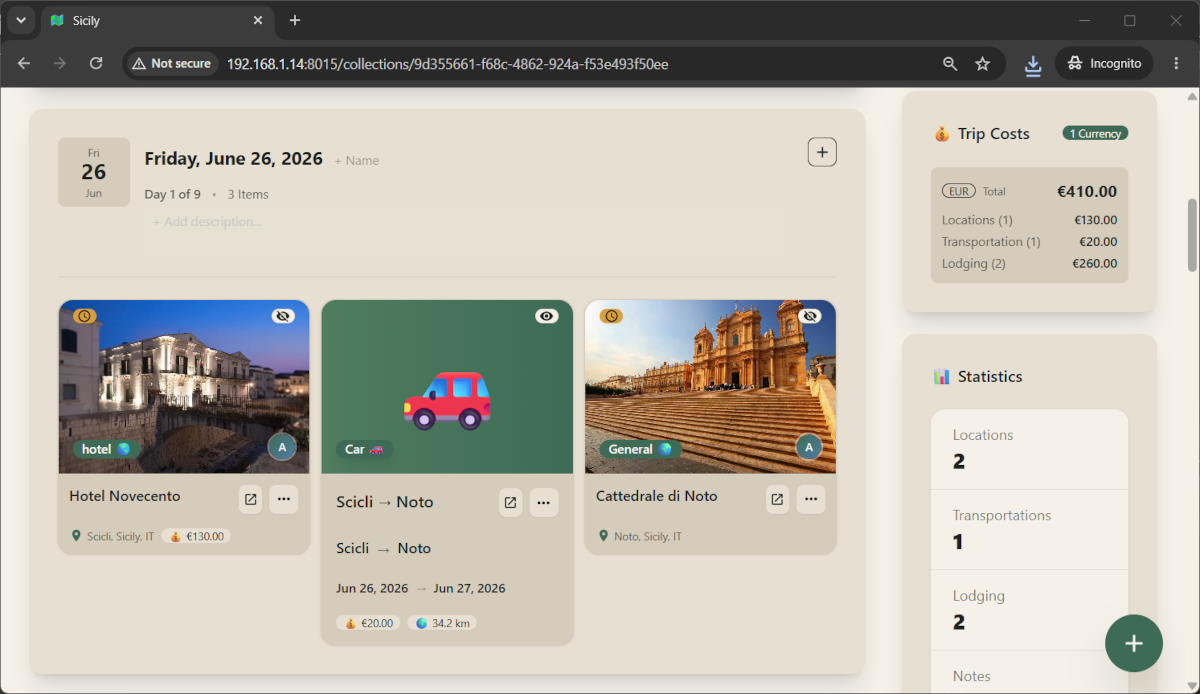
Task: Click the clock badge on Hotel Novecento image
Action: click(85, 316)
